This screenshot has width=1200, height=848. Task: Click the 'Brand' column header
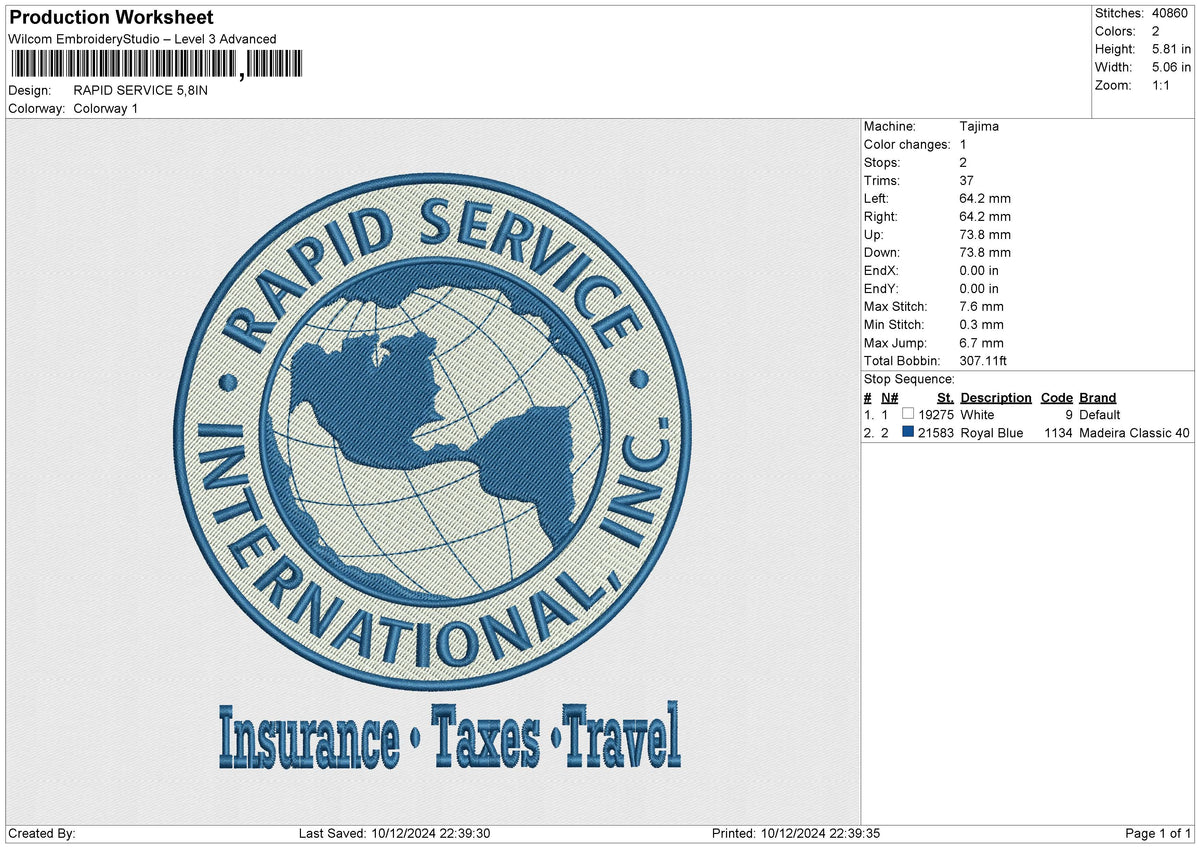[1097, 397]
